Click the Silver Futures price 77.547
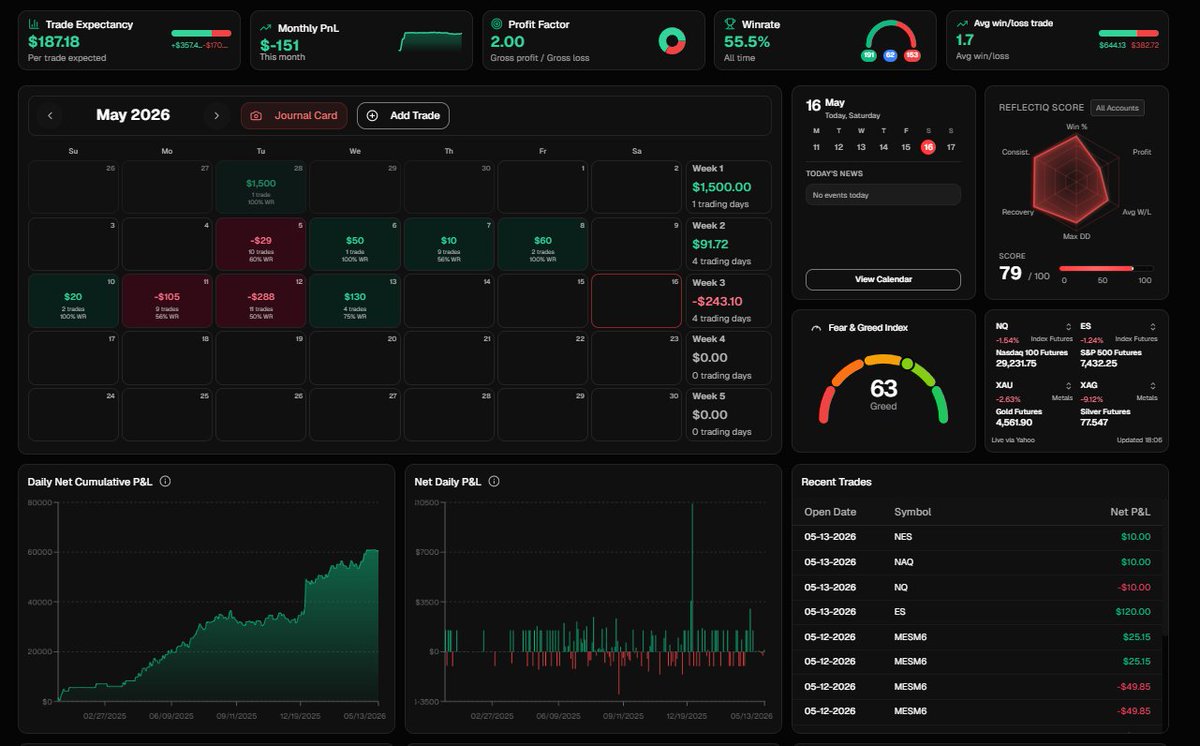Viewport: 1200px width, 746px height. point(1094,422)
